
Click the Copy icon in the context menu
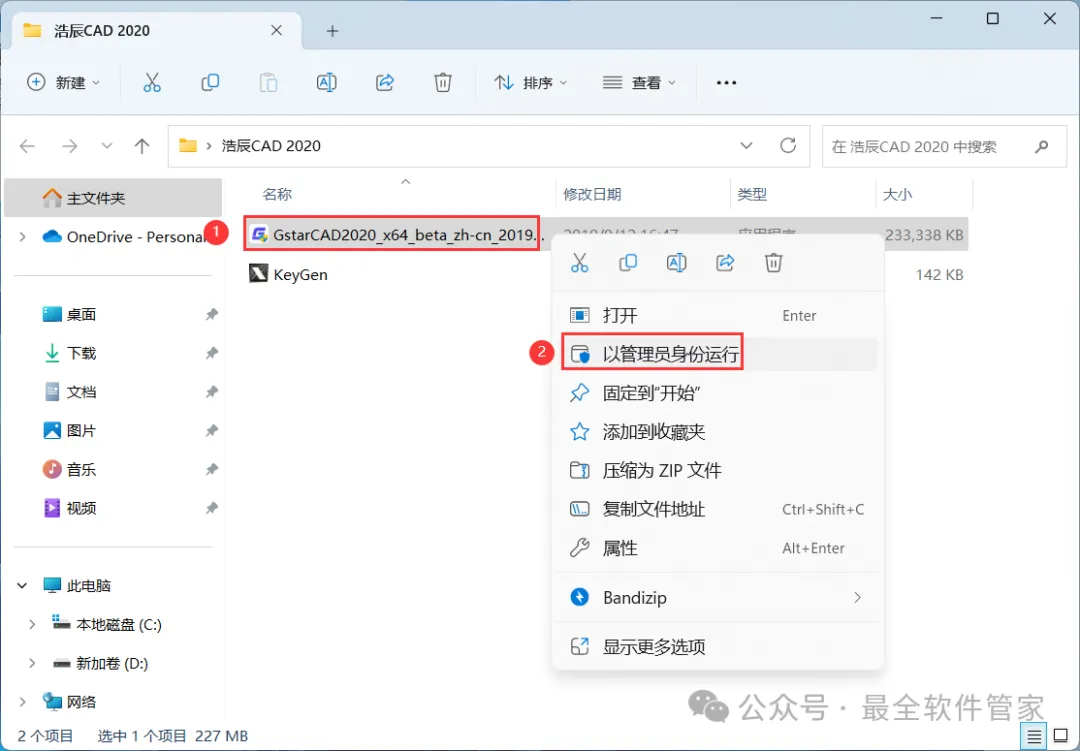627,263
